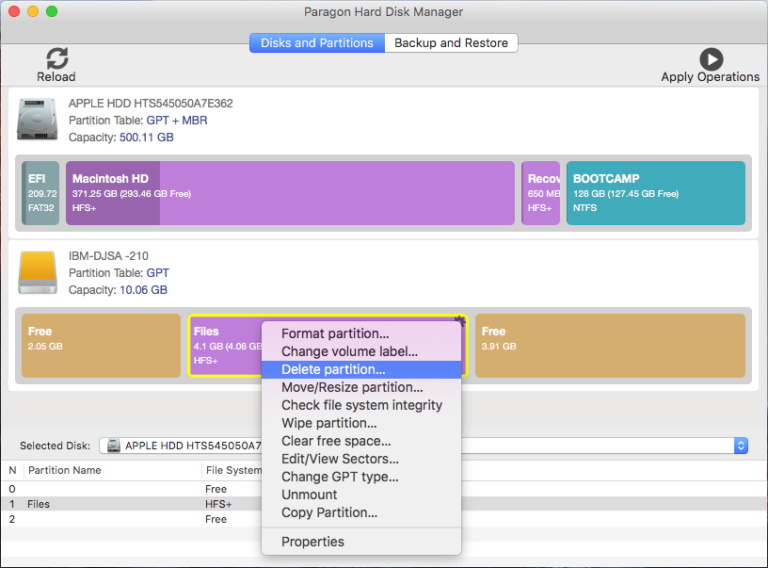The width and height of the screenshot is (768, 568).
Task: Click the disk icon in Selected Disk dropdown
Action: (114, 446)
